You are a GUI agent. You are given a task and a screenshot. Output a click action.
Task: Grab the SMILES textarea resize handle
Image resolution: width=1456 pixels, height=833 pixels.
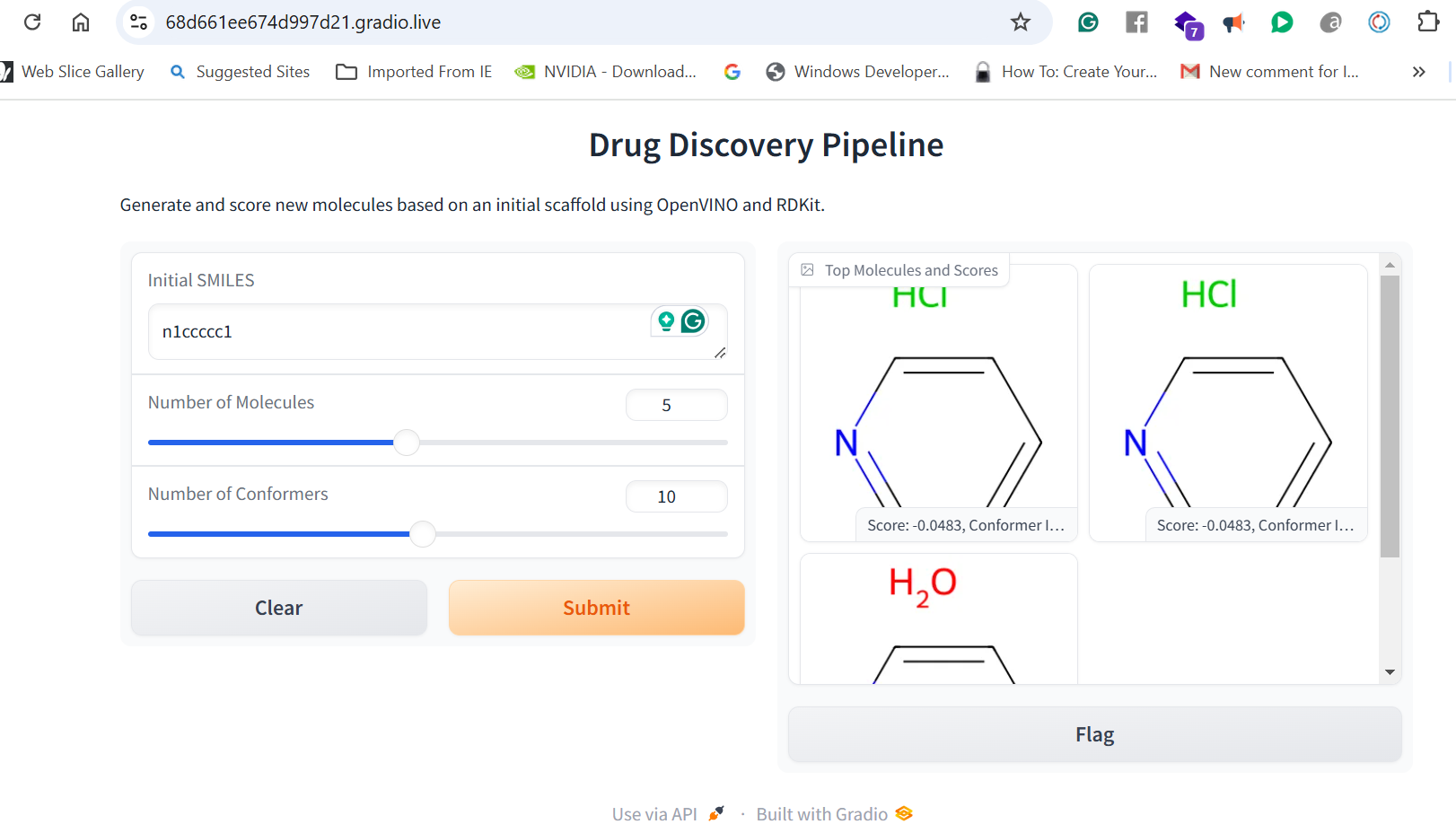[720, 353]
